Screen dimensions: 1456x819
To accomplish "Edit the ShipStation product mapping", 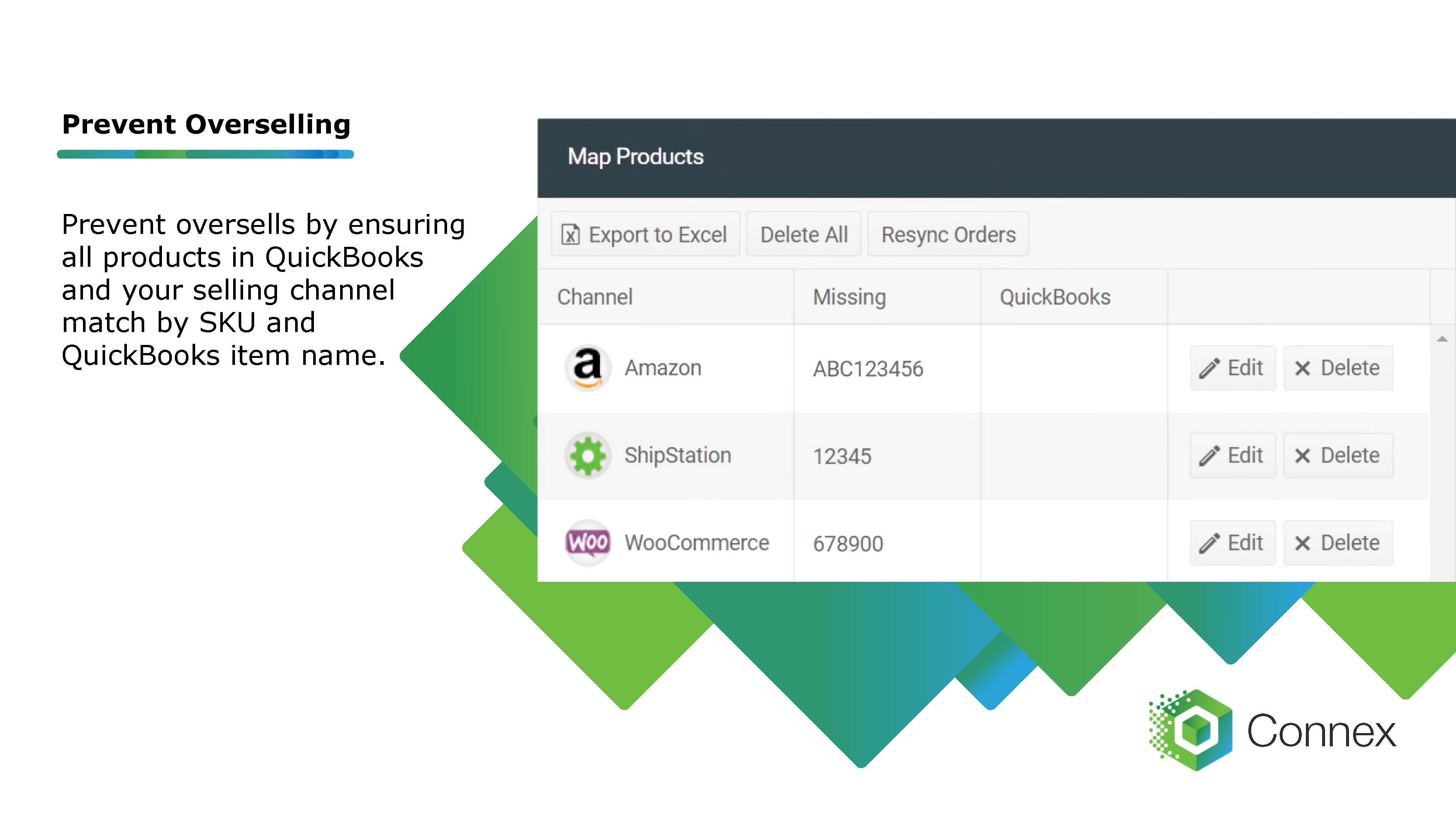I will (1232, 456).
